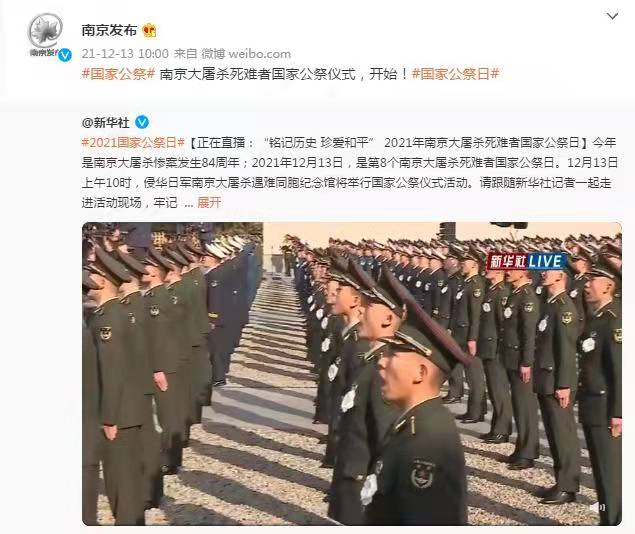Click the 南京发布 account name
Image resolution: width=635 pixels, height=534 pixels.
click(x=109, y=30)
